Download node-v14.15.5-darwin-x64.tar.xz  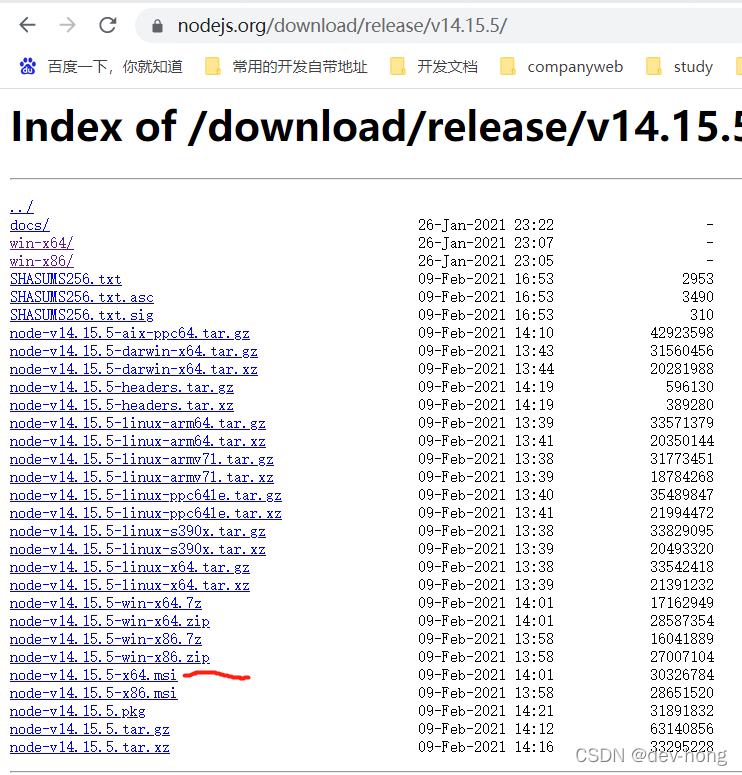(133, 369)
